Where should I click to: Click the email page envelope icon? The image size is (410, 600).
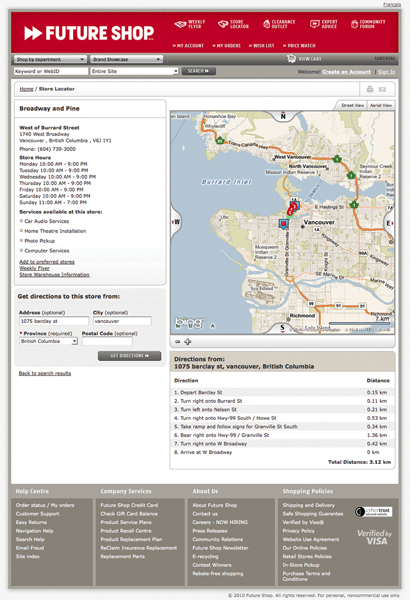382,89
